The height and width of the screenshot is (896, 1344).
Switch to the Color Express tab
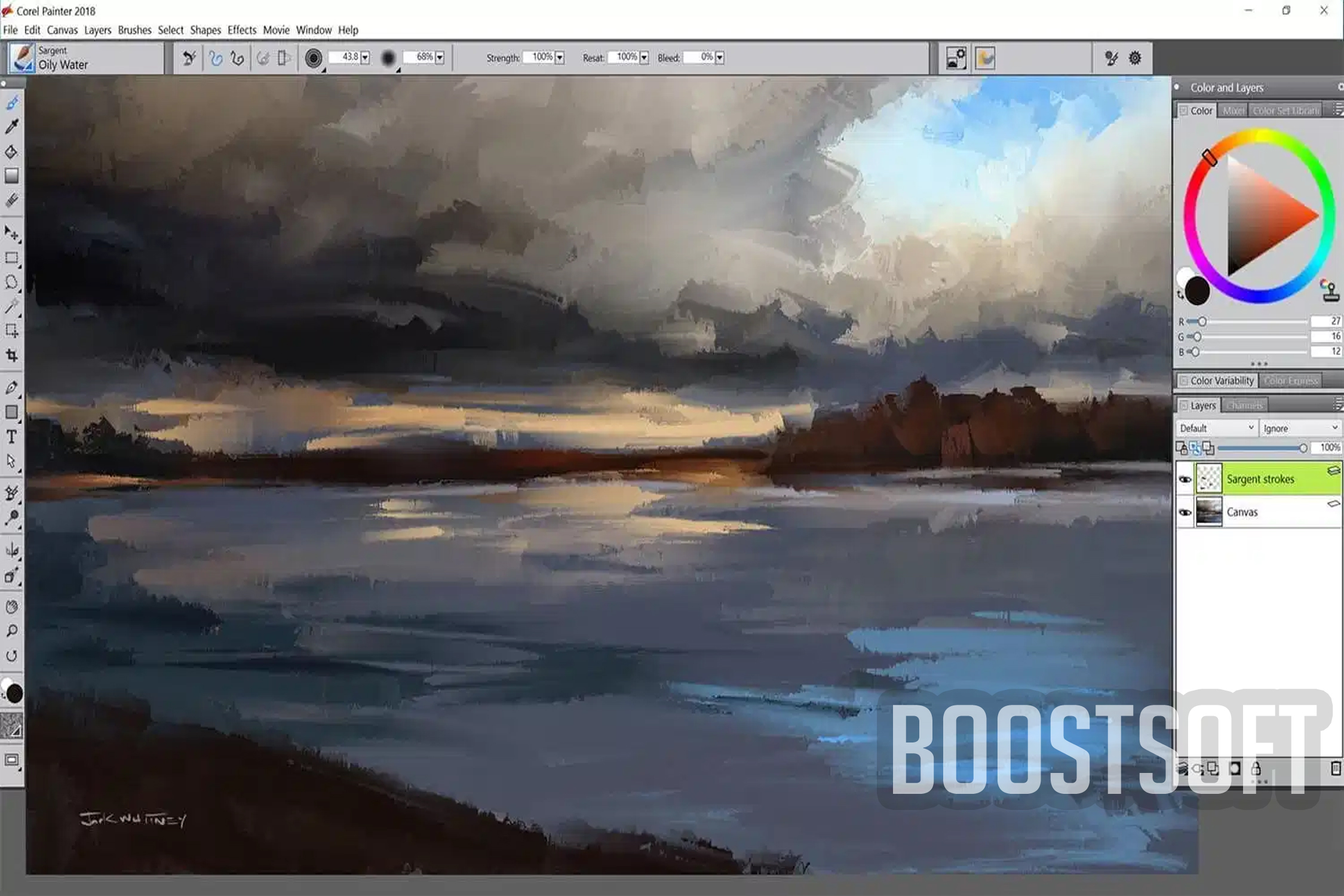pyautogui.click(x=1291, y=381)
